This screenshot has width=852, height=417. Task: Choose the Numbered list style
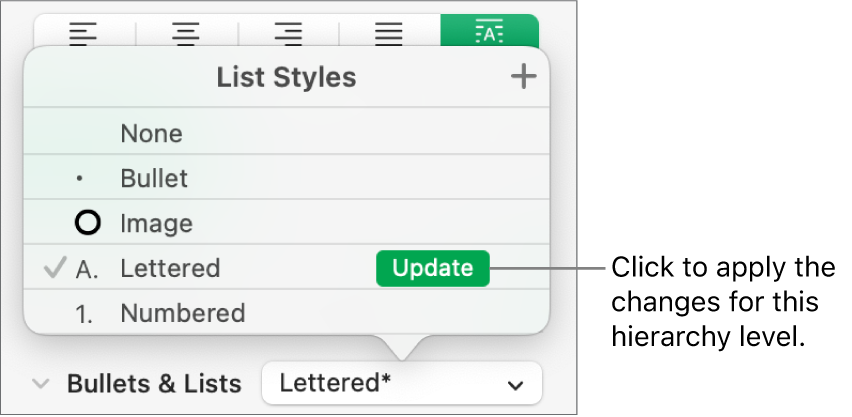(x=182, y=313)
